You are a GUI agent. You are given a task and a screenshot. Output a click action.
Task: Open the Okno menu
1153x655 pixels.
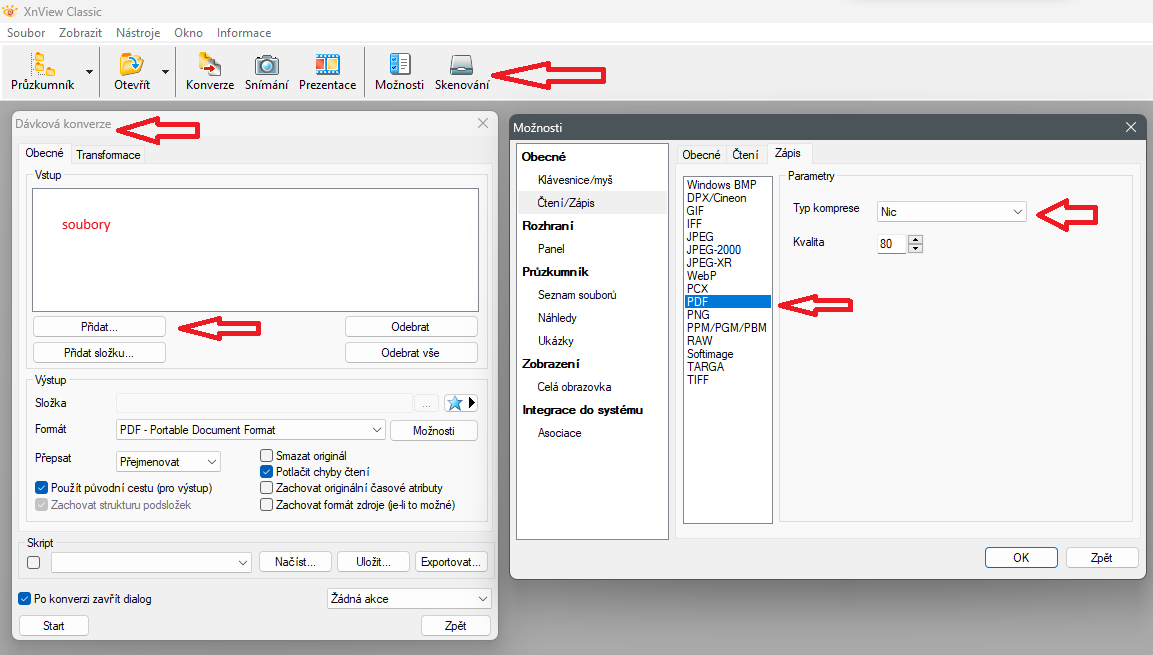188,33
